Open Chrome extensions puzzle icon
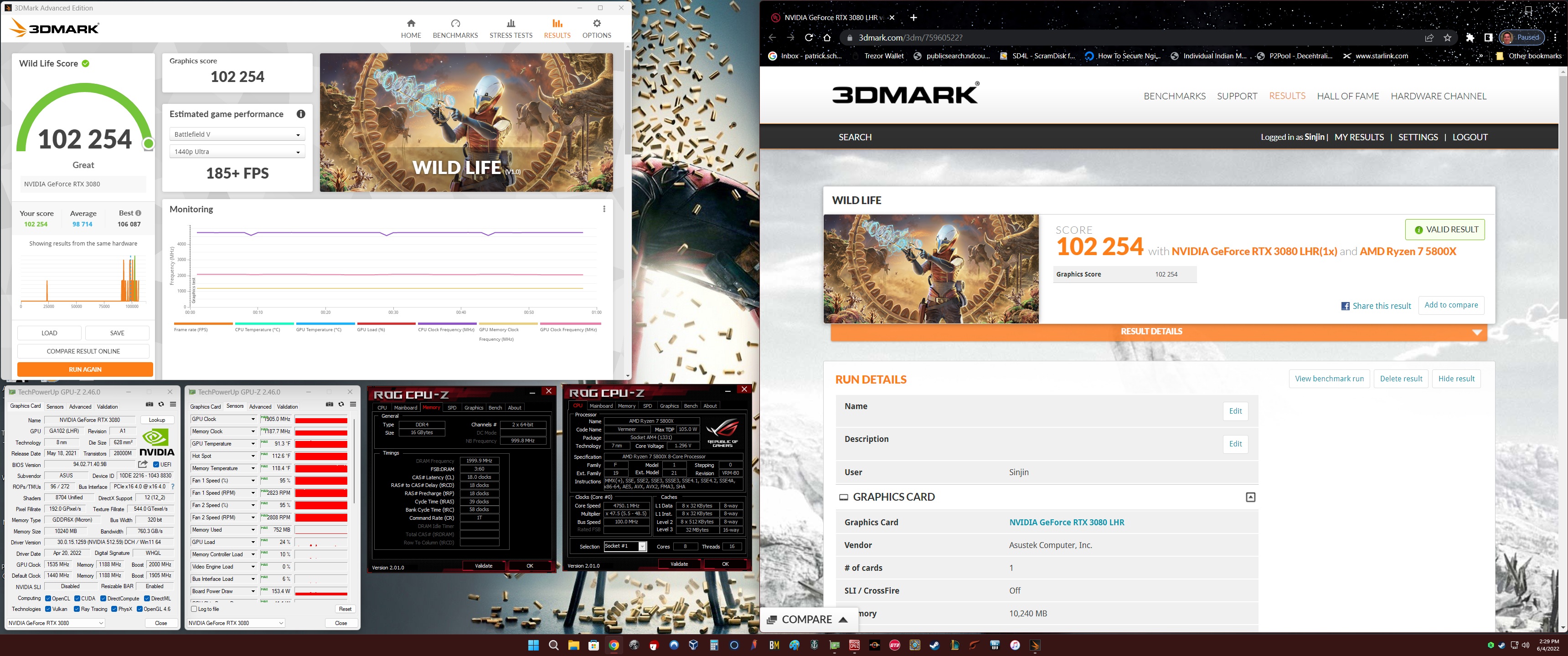 click(1470, 37)
